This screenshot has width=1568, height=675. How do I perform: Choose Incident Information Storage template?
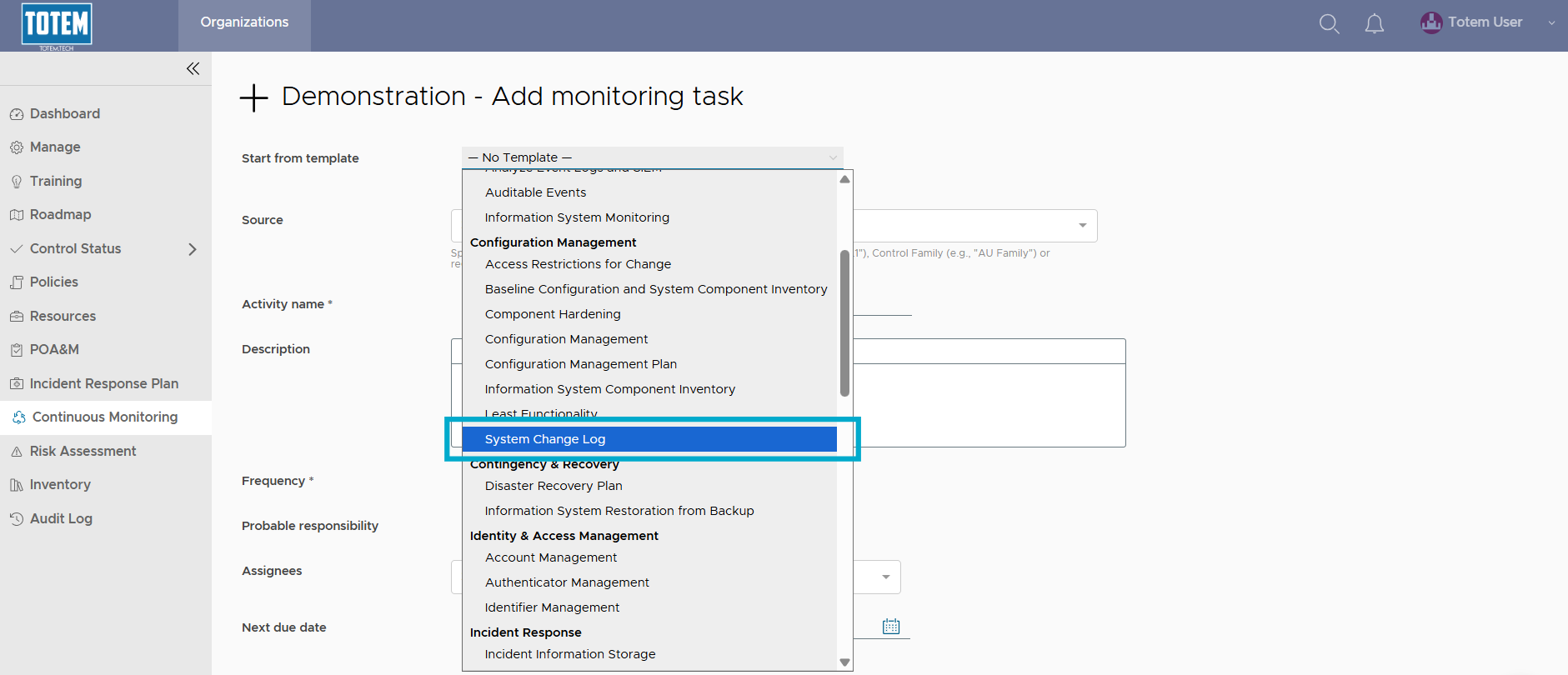649,654
